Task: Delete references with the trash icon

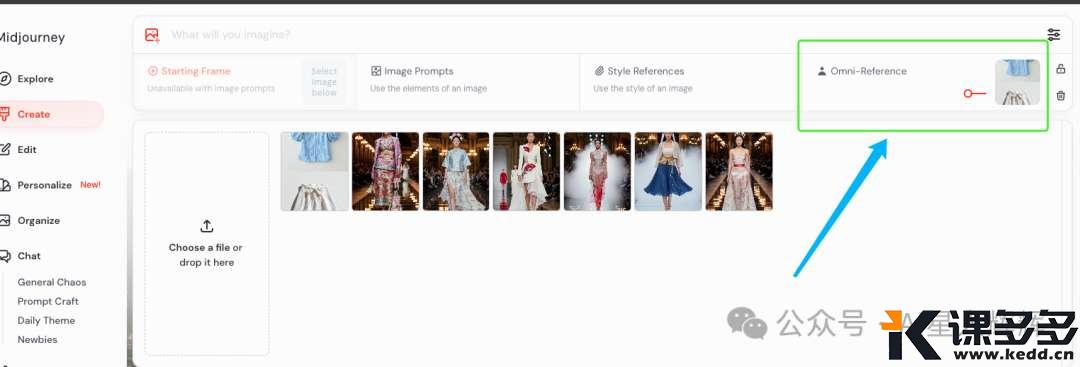Action: coord(1061,96)
